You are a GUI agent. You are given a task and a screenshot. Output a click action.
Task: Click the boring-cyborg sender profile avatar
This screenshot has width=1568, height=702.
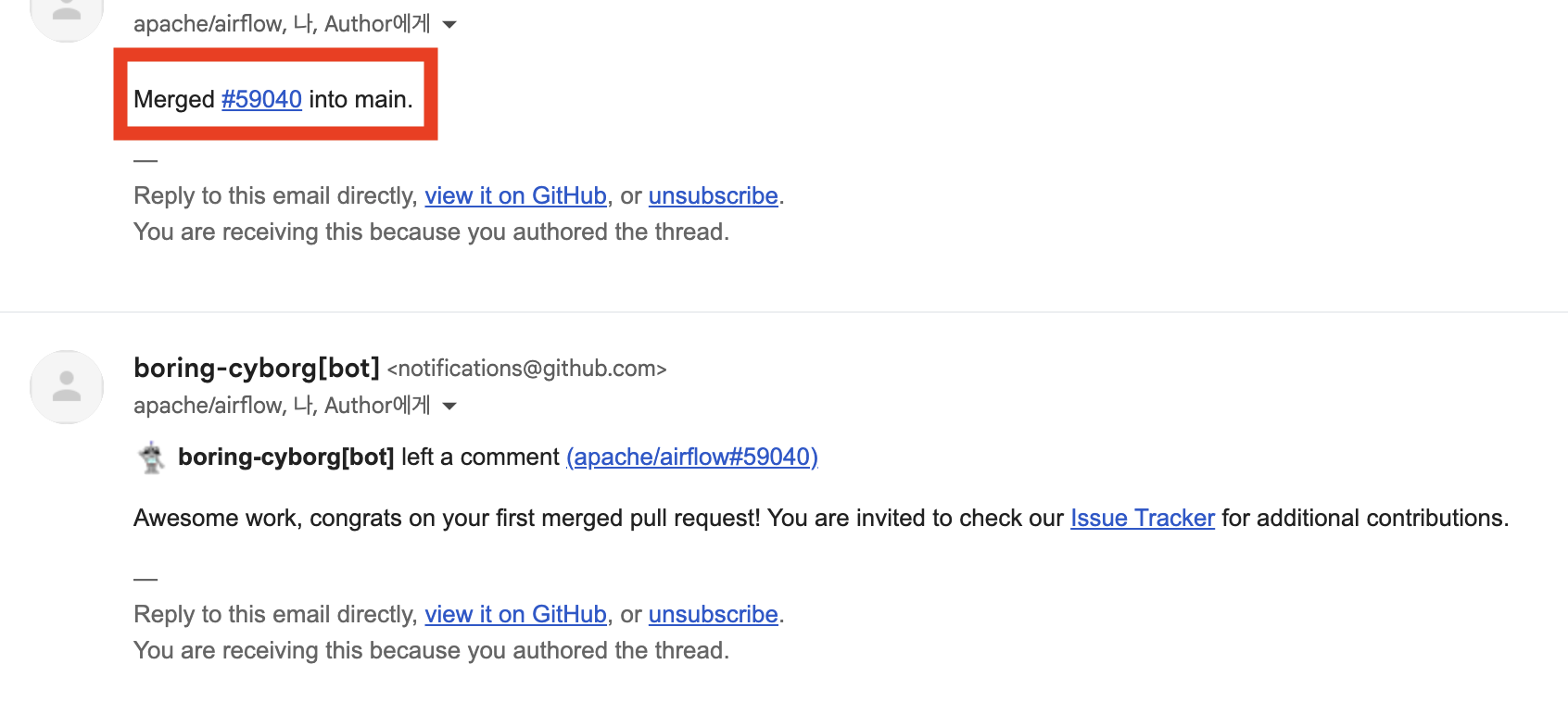67,387
